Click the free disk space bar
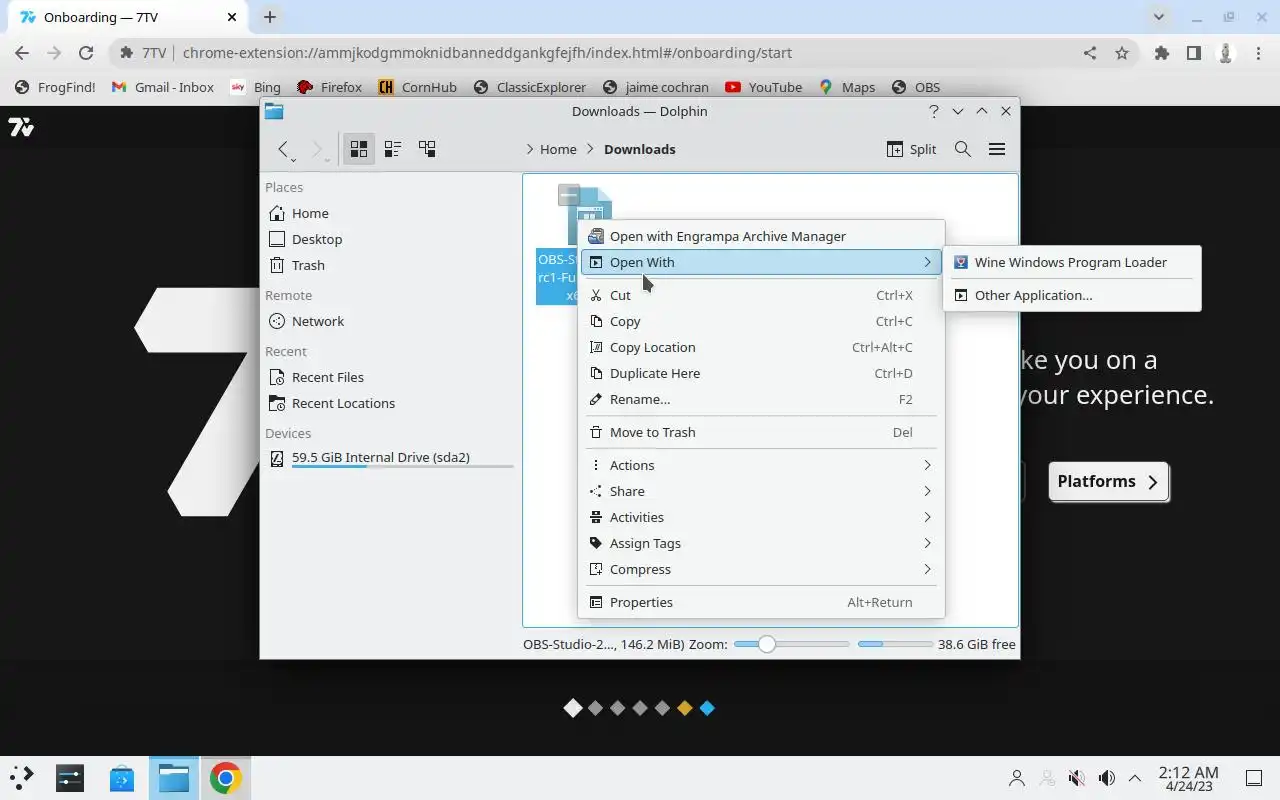Screen dimensions: 1280x800 point(895,645)
